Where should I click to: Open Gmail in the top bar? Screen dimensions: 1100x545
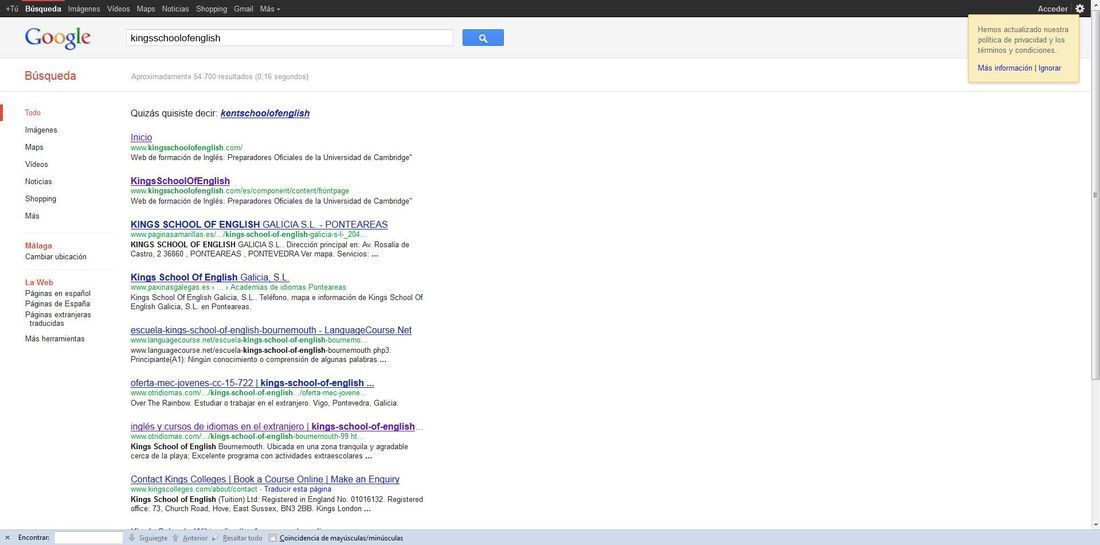[243, 9]
